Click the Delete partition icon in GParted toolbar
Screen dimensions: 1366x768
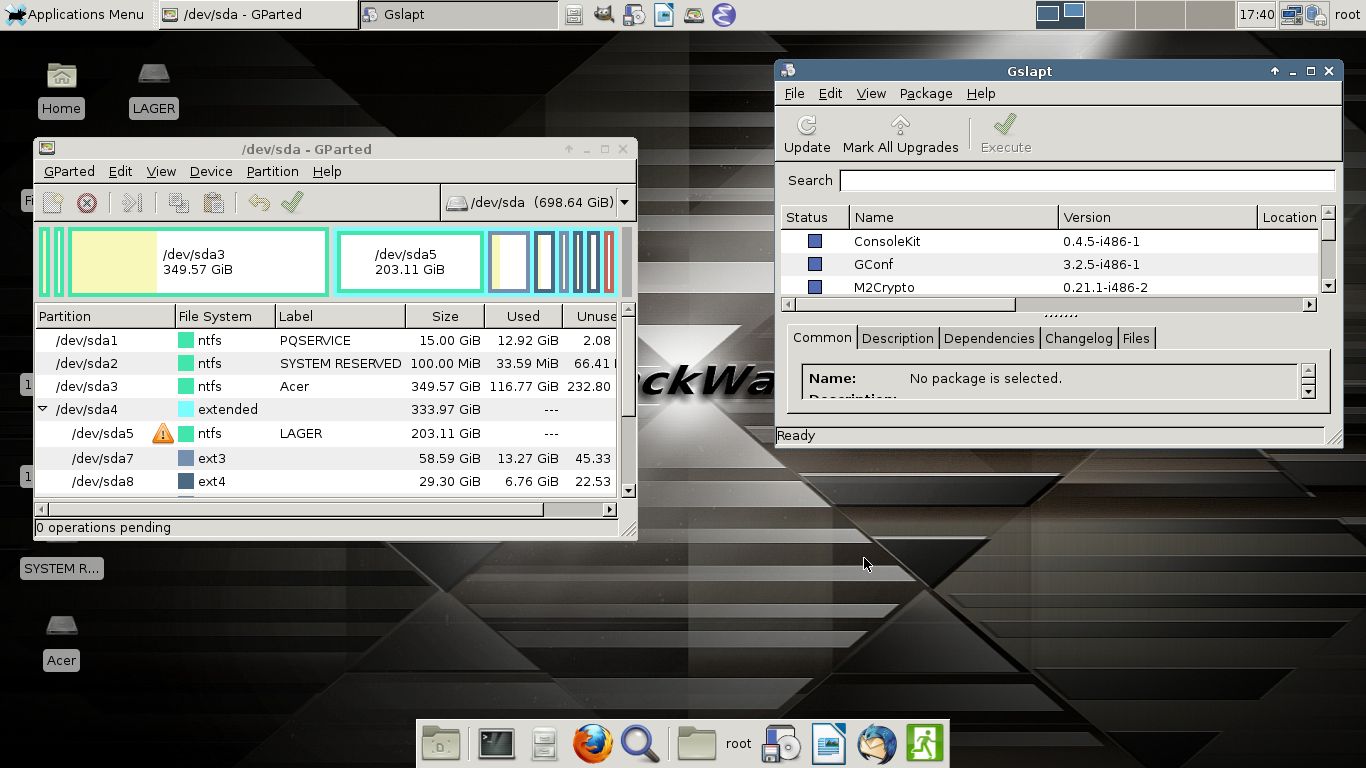click(87, 203)
